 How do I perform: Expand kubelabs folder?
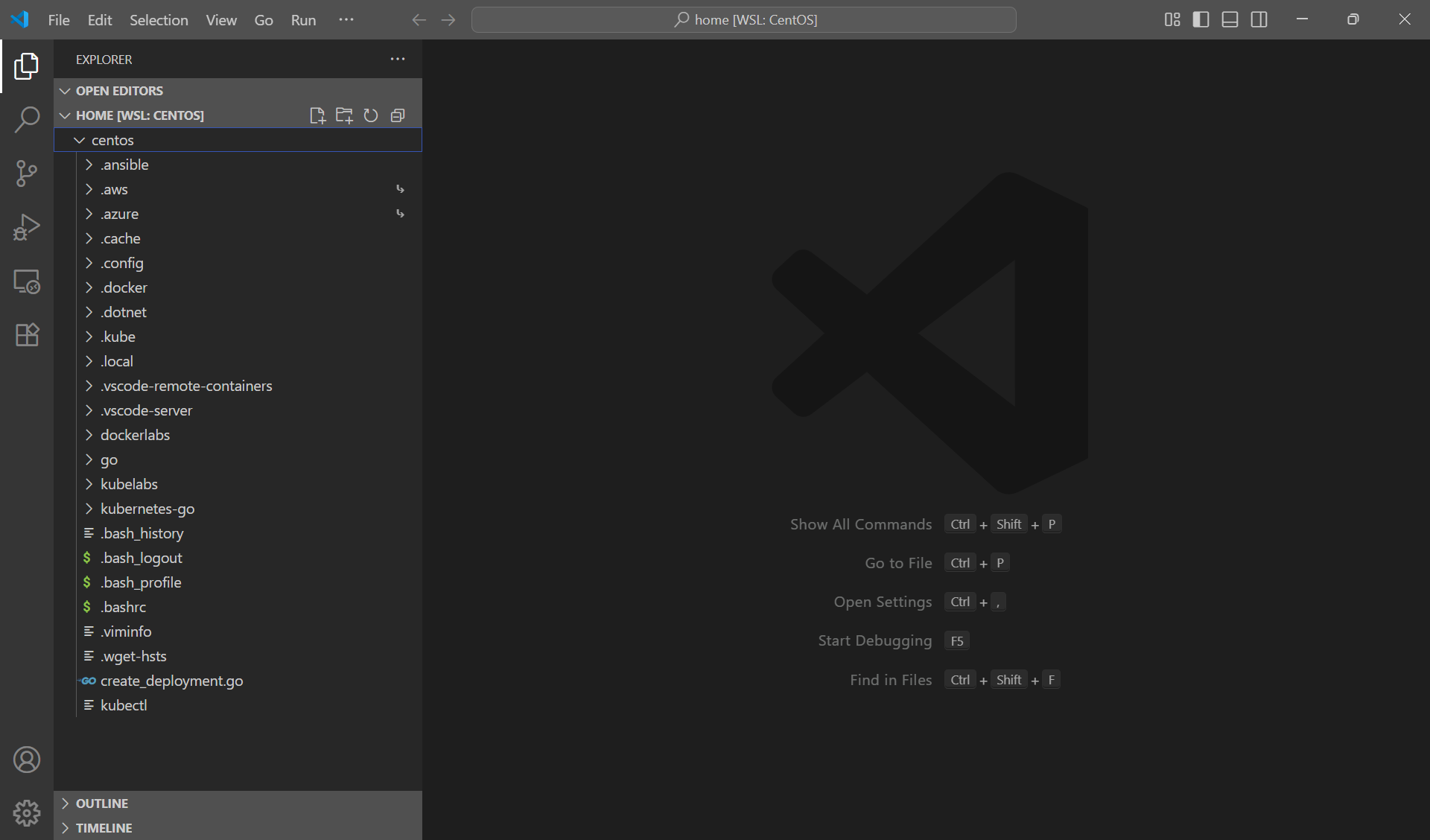238,484
